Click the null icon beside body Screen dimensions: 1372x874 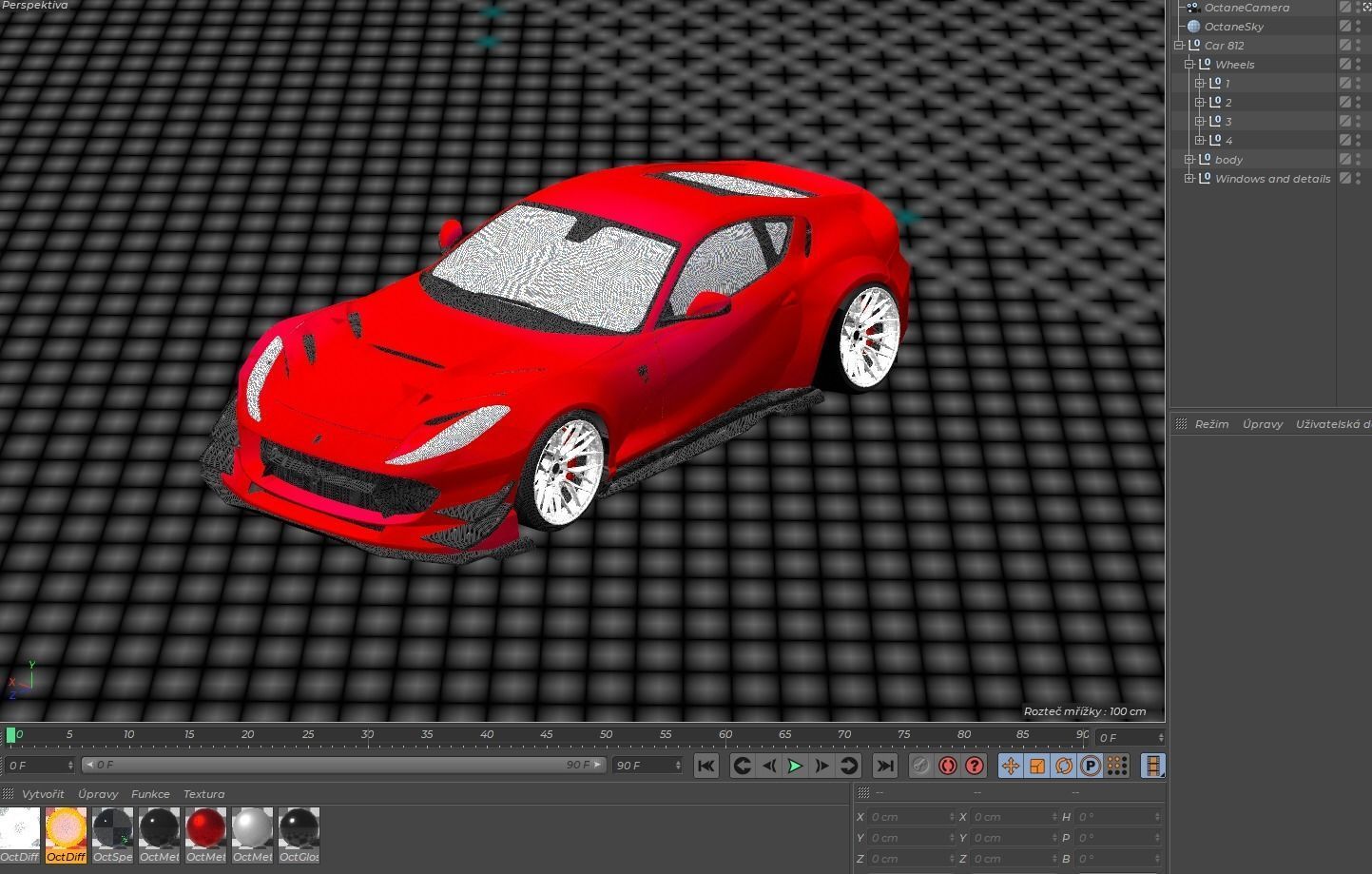(1204, 160)
